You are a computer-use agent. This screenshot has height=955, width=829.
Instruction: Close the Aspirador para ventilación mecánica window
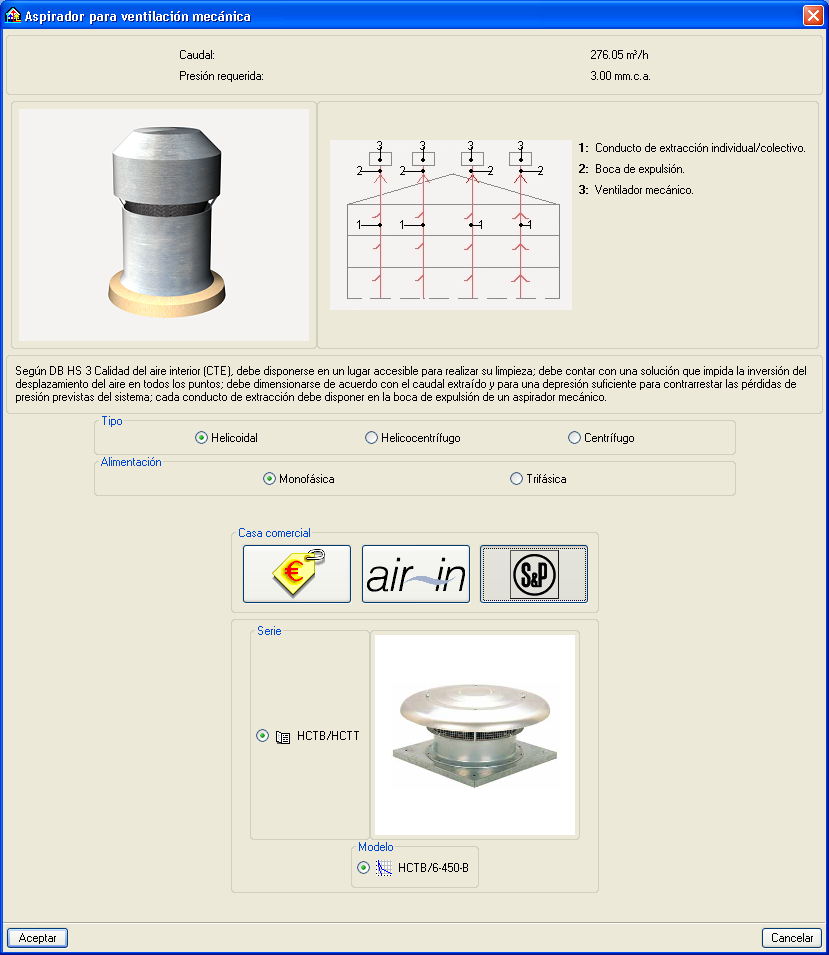click(x=813, y=15)
